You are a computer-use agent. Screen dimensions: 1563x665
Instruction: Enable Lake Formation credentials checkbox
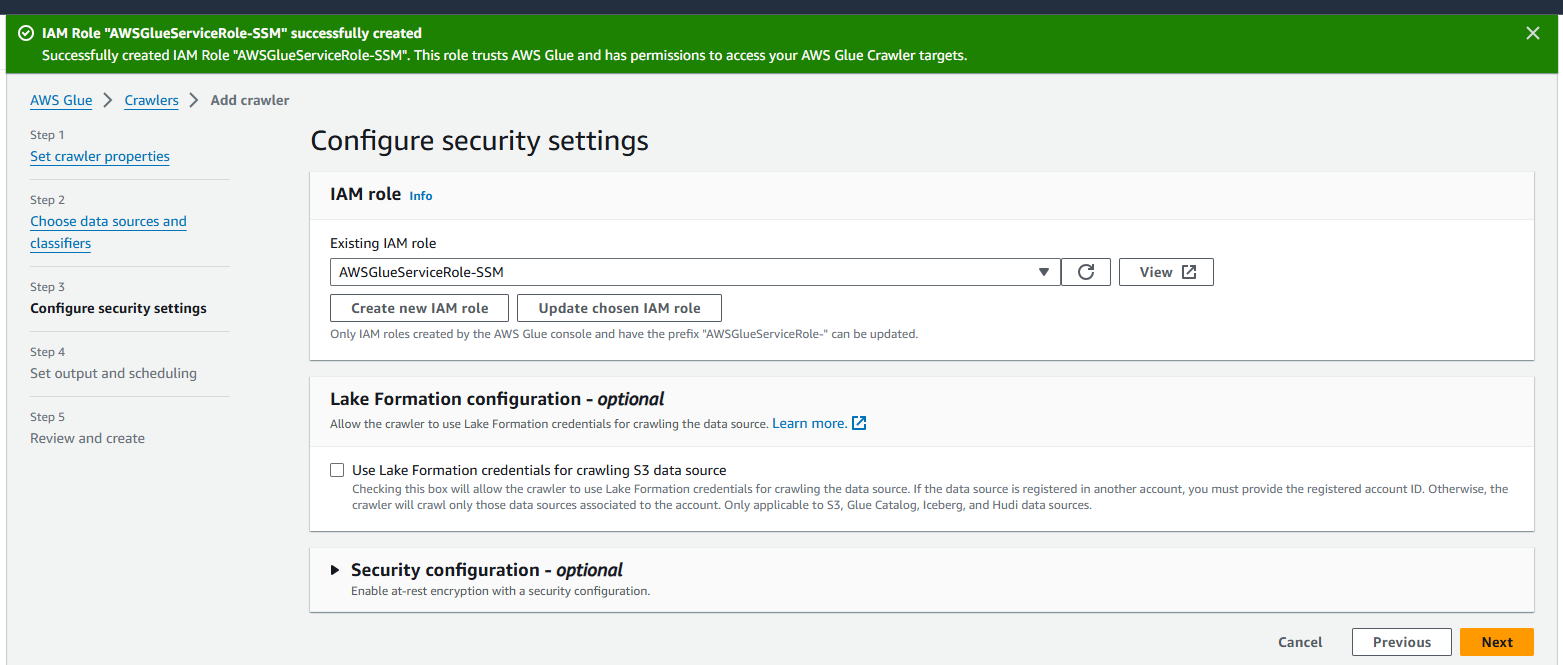pos(337,470)
